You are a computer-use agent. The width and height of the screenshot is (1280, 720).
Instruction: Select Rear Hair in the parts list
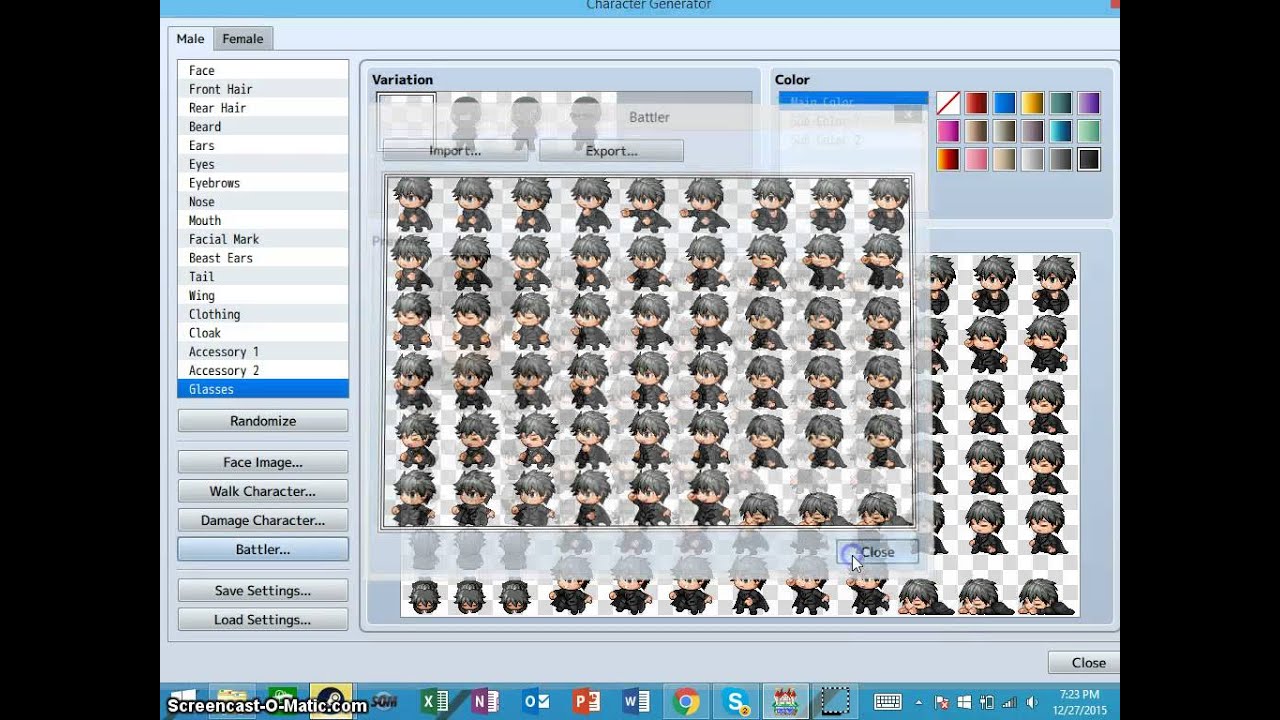coord(263,108)
